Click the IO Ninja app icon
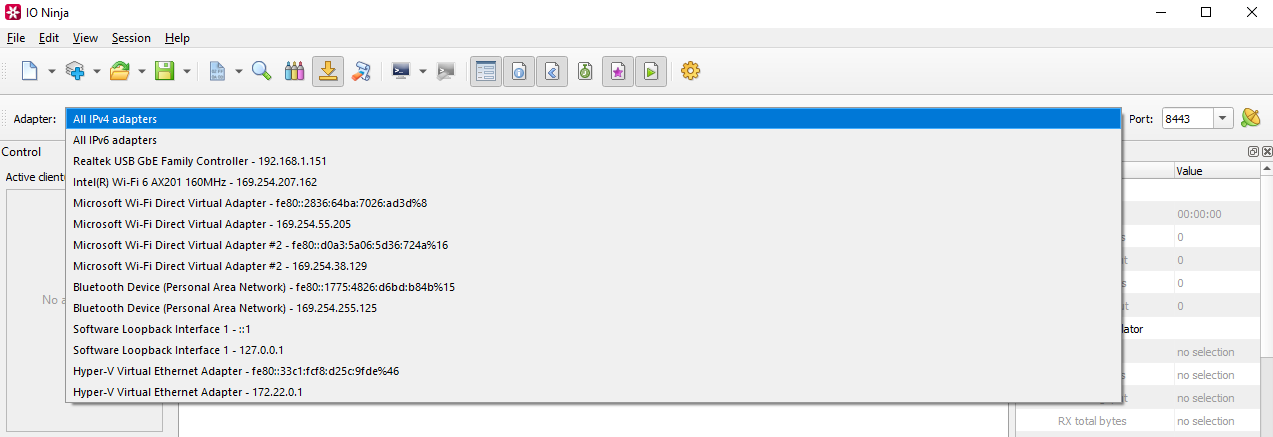This screenshot has height=437, width=1273. pyautogui.click(x=12, y=12)
